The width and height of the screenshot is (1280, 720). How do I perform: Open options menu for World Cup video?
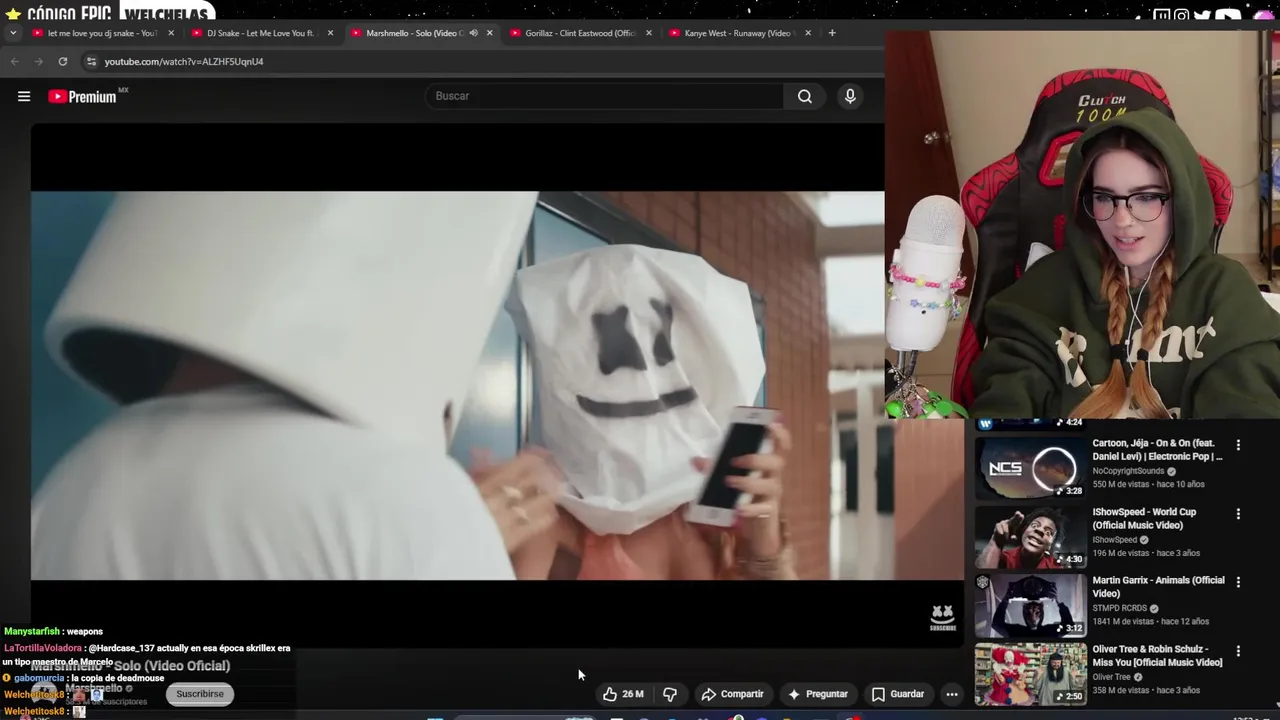click(x=1238, y=514)
